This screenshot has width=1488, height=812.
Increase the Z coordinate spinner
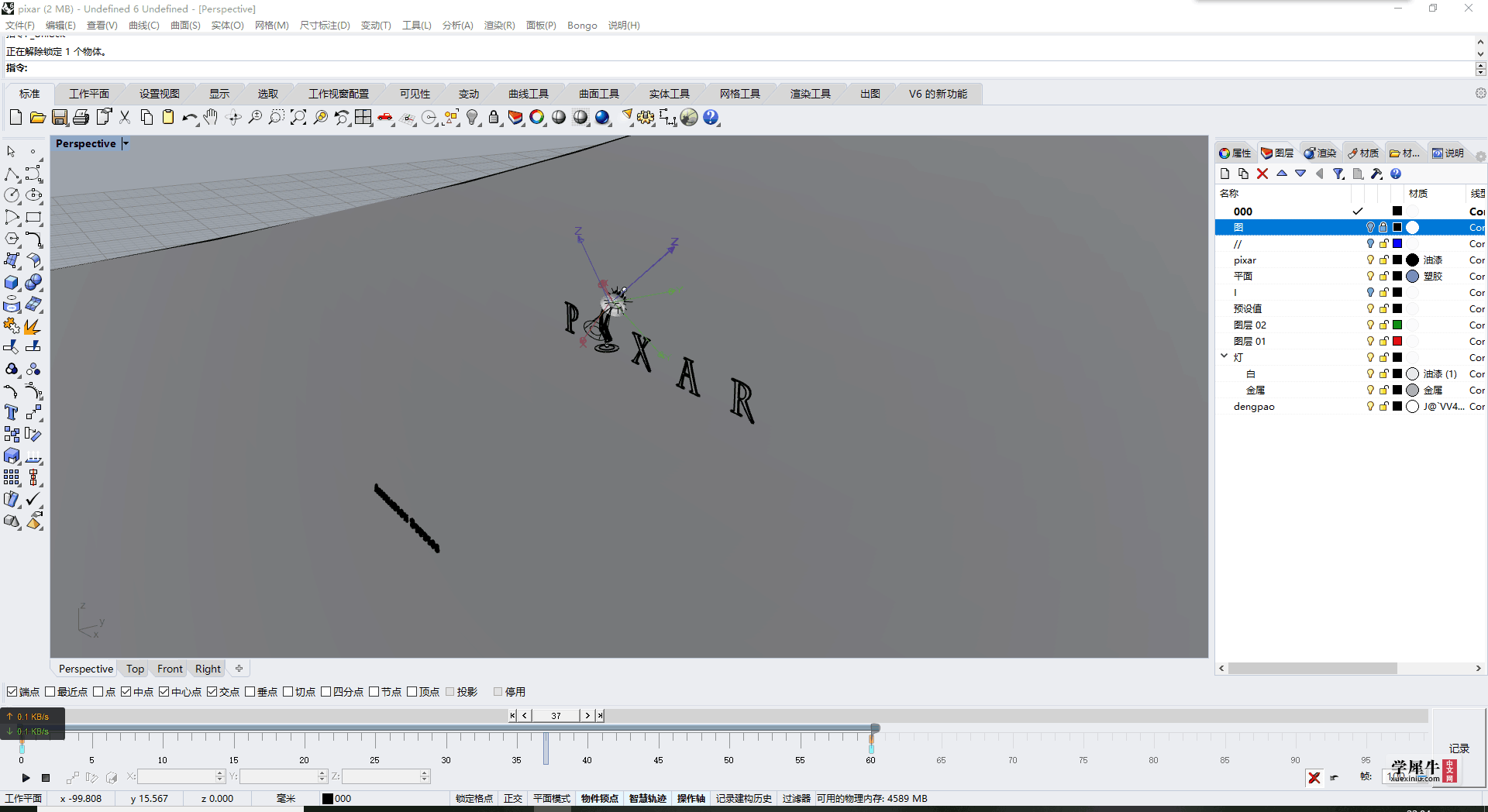click(x=425, y=773)
